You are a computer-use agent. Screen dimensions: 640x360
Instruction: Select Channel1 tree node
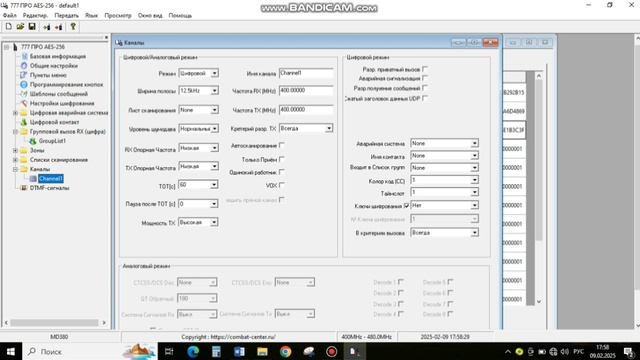coord(51,178)
